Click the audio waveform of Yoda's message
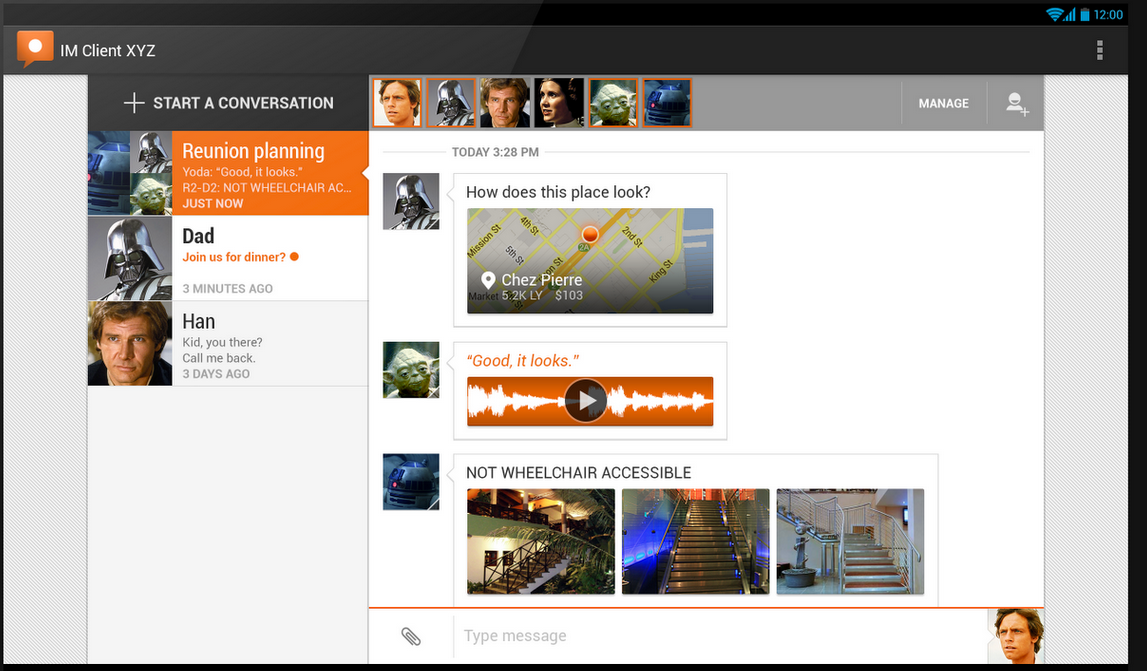Screen dimensions: 1147x671 [x=590, y=401]
